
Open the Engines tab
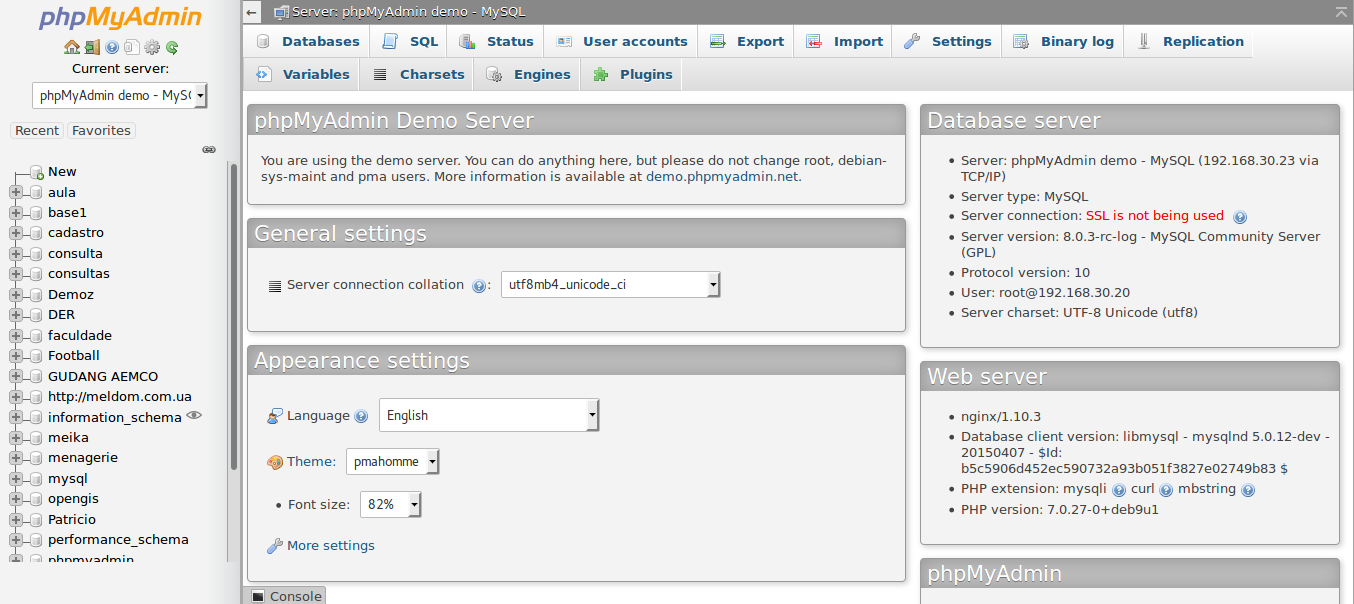tap(528, 75)
